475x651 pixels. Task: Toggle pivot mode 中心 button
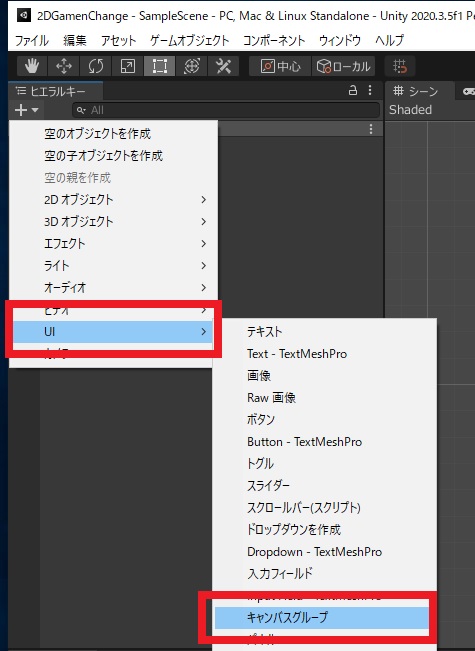(280, 66)
